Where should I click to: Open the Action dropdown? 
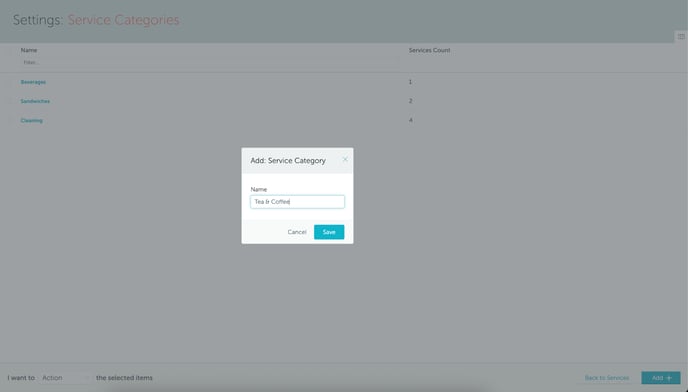coord(64,378)
